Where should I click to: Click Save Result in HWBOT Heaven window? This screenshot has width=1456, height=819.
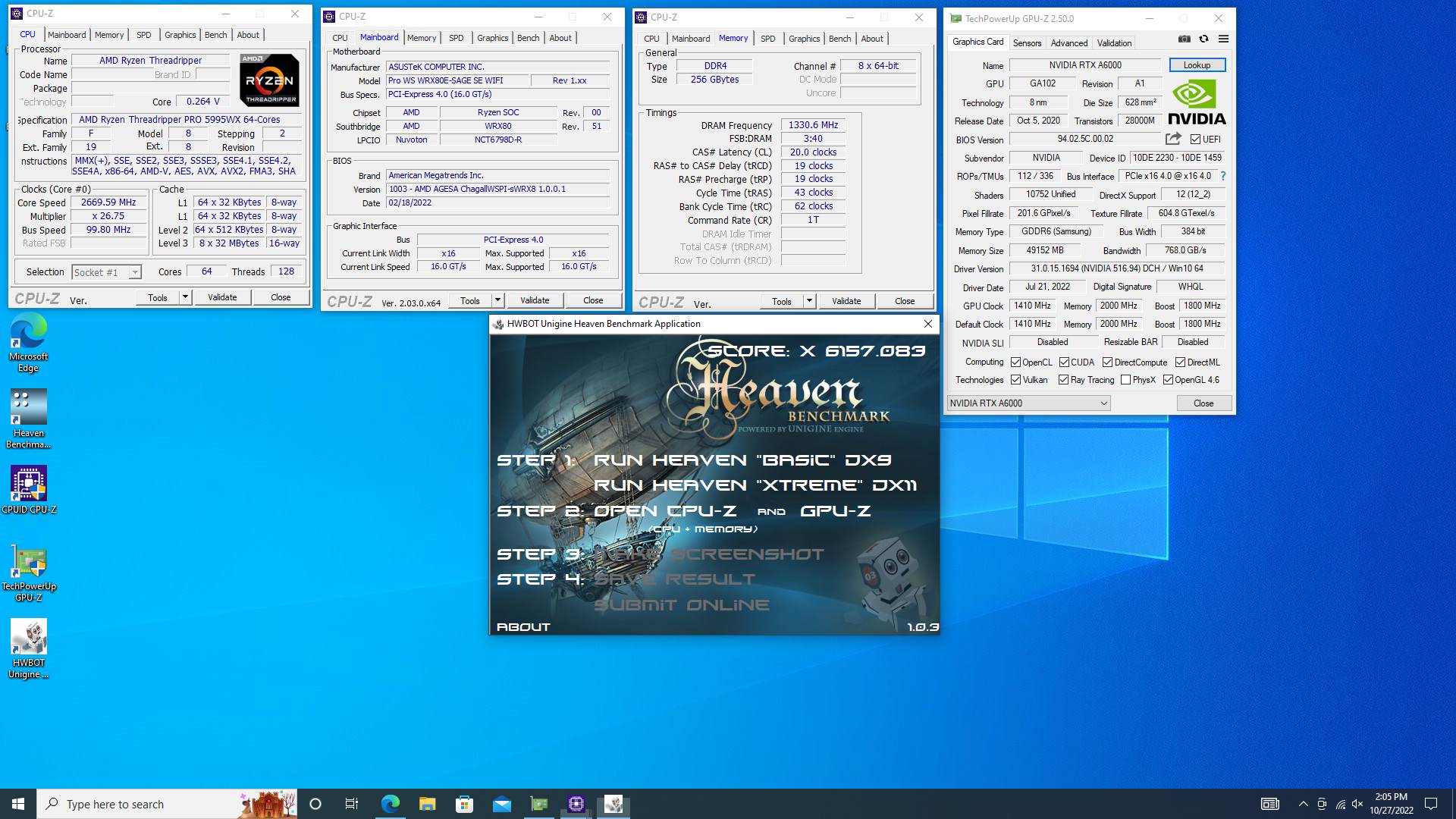[674, 579]
